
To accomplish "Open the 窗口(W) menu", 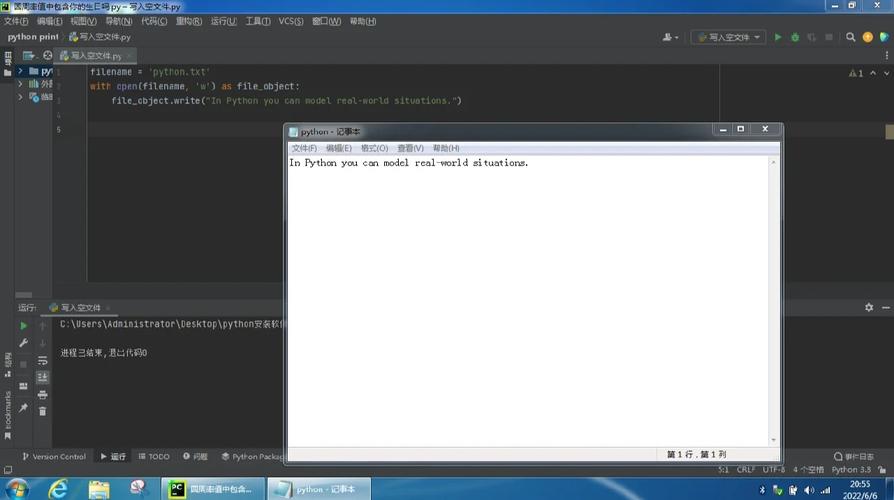I will [327, 21].
